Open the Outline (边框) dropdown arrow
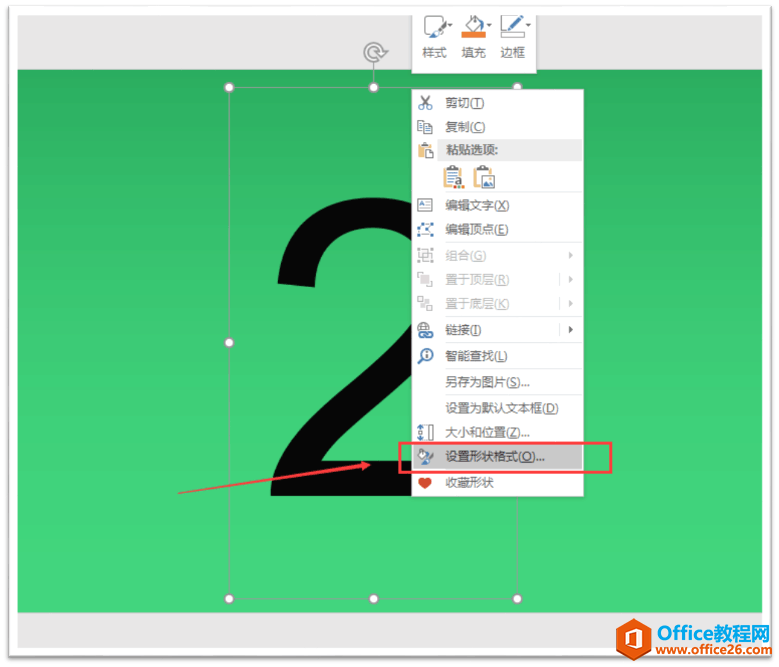Image resolution: width=779 pixels, height=667 pixels. [529, 25]
